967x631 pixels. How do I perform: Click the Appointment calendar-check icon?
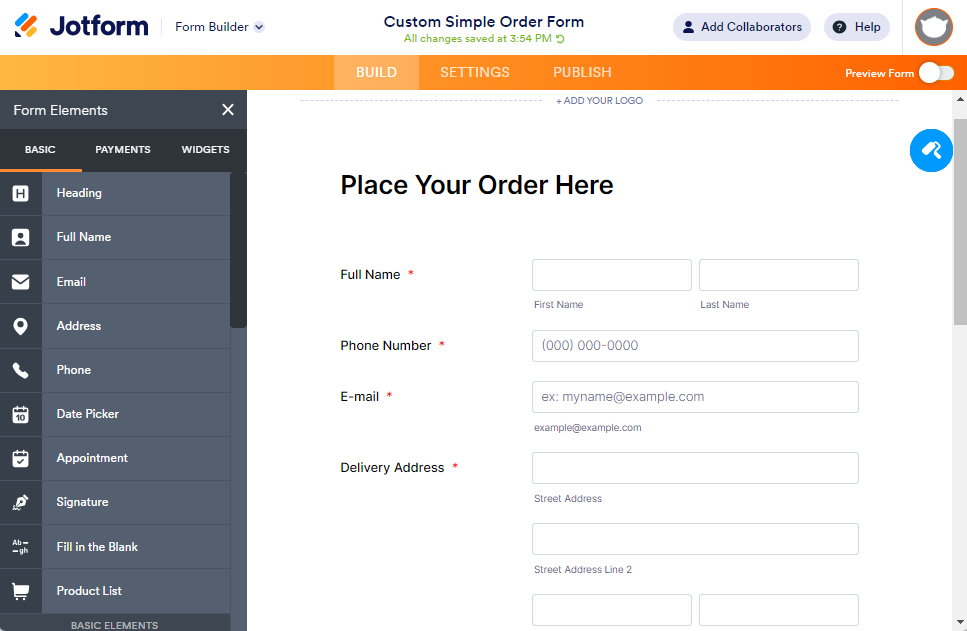pos(20,458)
